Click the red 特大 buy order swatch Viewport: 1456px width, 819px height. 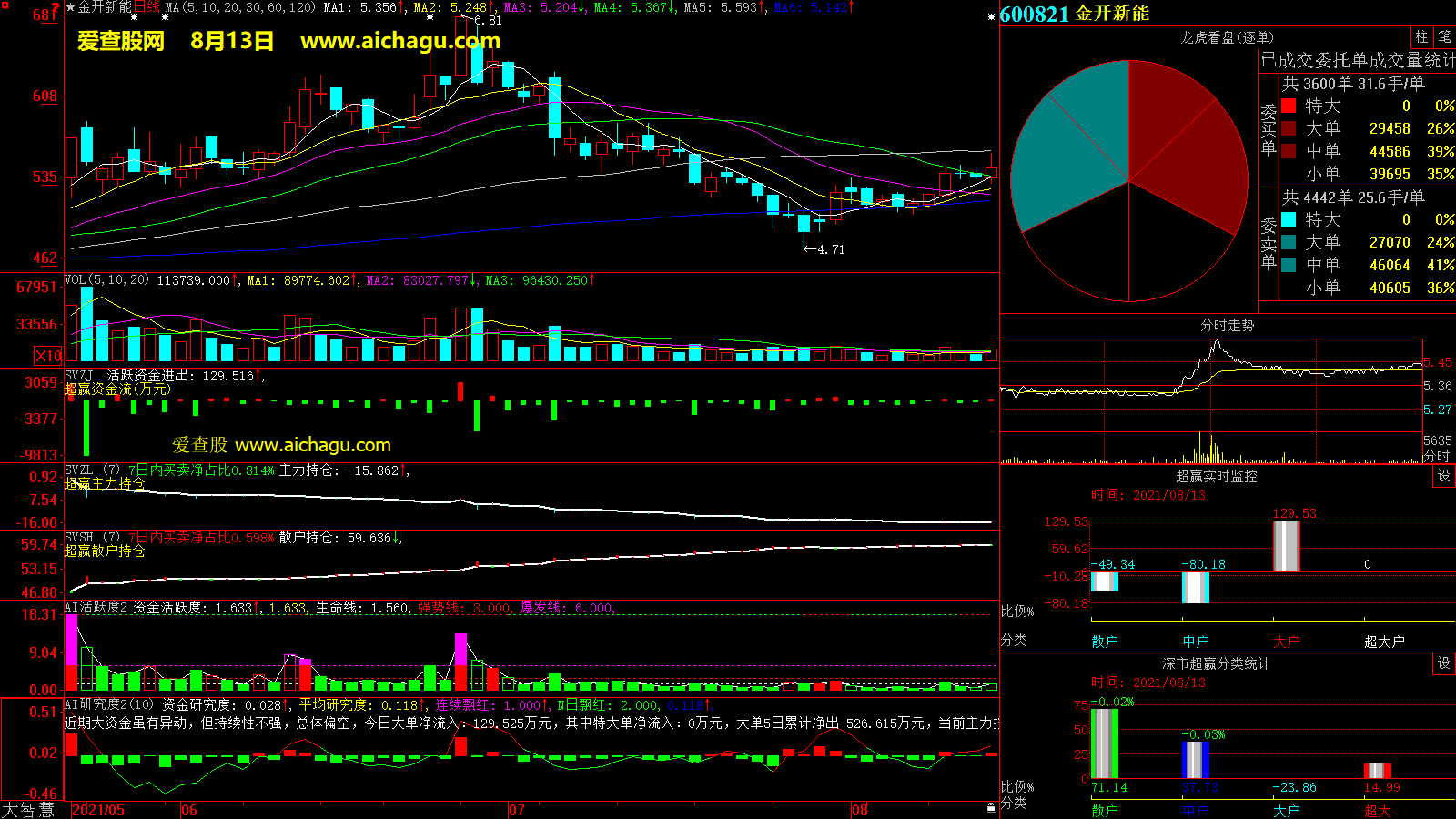point(1289,106)
